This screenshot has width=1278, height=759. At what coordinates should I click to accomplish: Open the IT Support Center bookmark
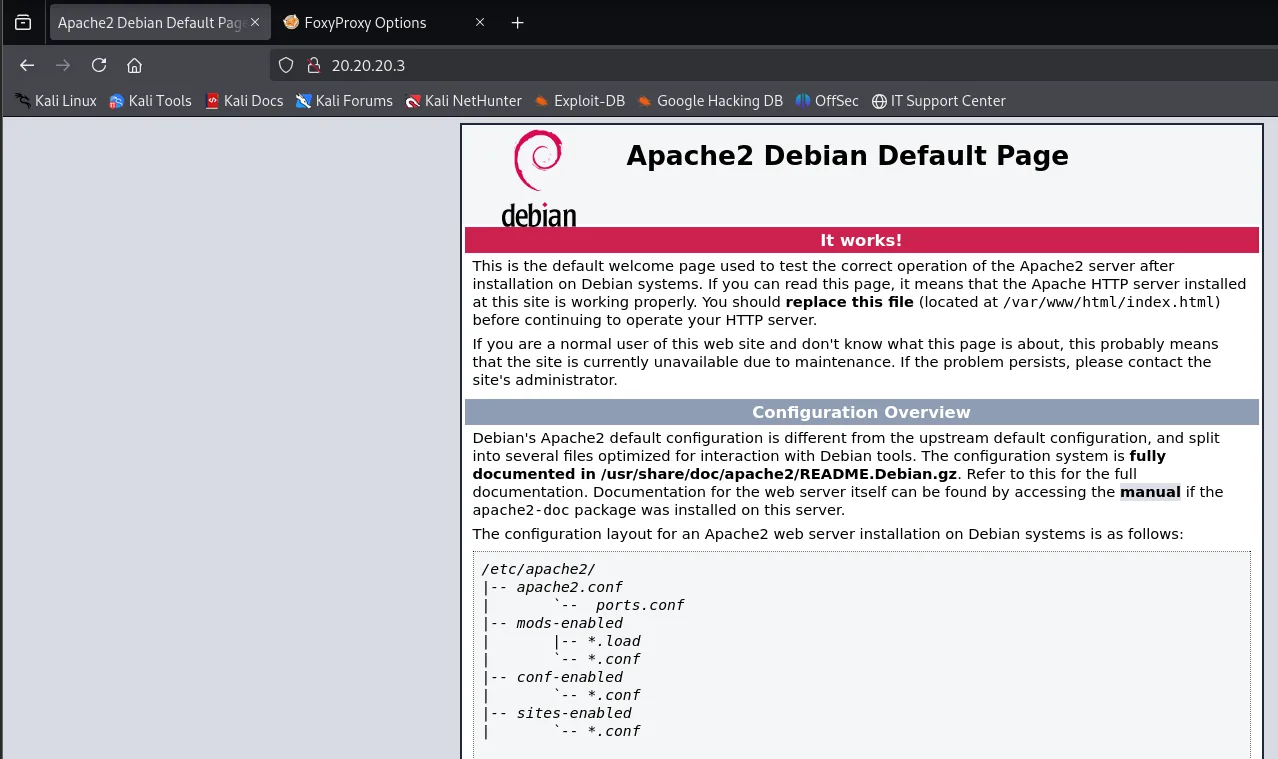coord(938,101)
